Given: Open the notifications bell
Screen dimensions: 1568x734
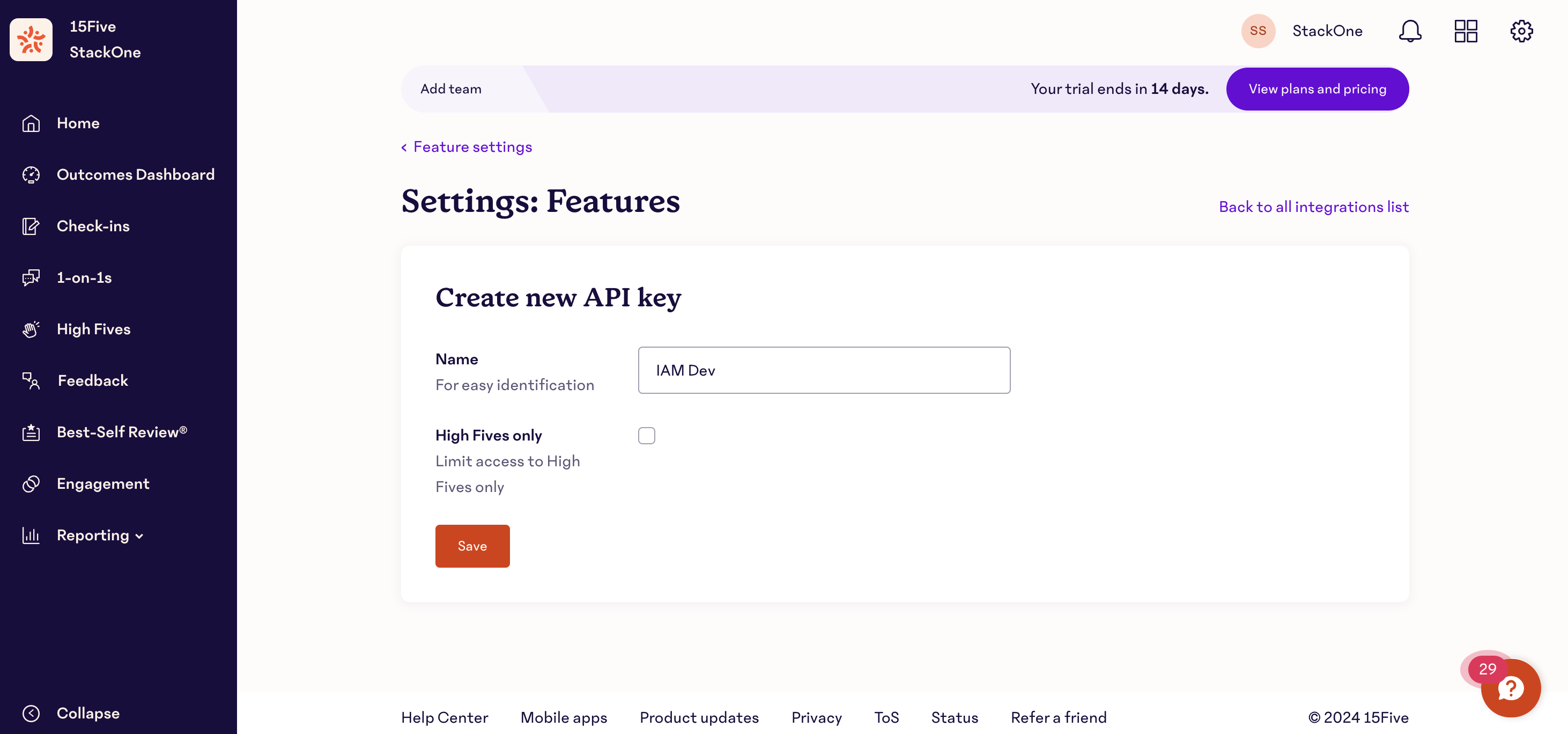Looking at the screenshot, I should 1410,31.
